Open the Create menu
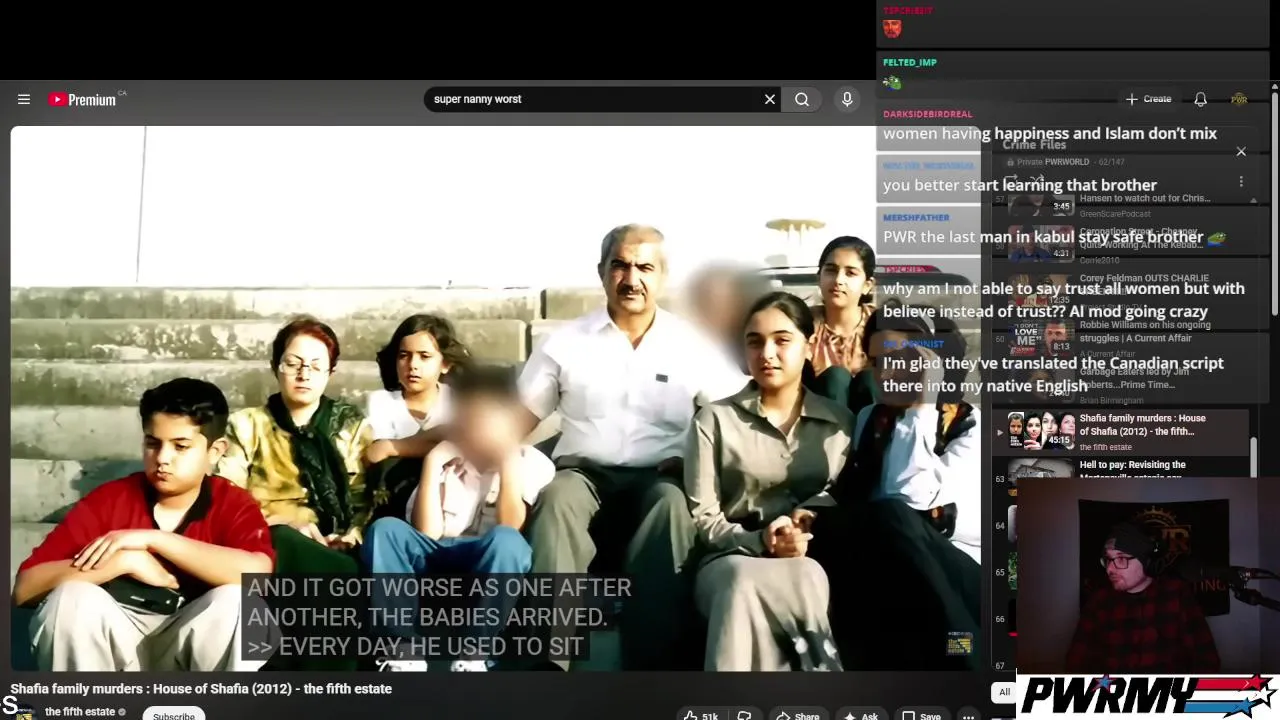Viewport: 1280px width, 720px height. pos(1148,99)
